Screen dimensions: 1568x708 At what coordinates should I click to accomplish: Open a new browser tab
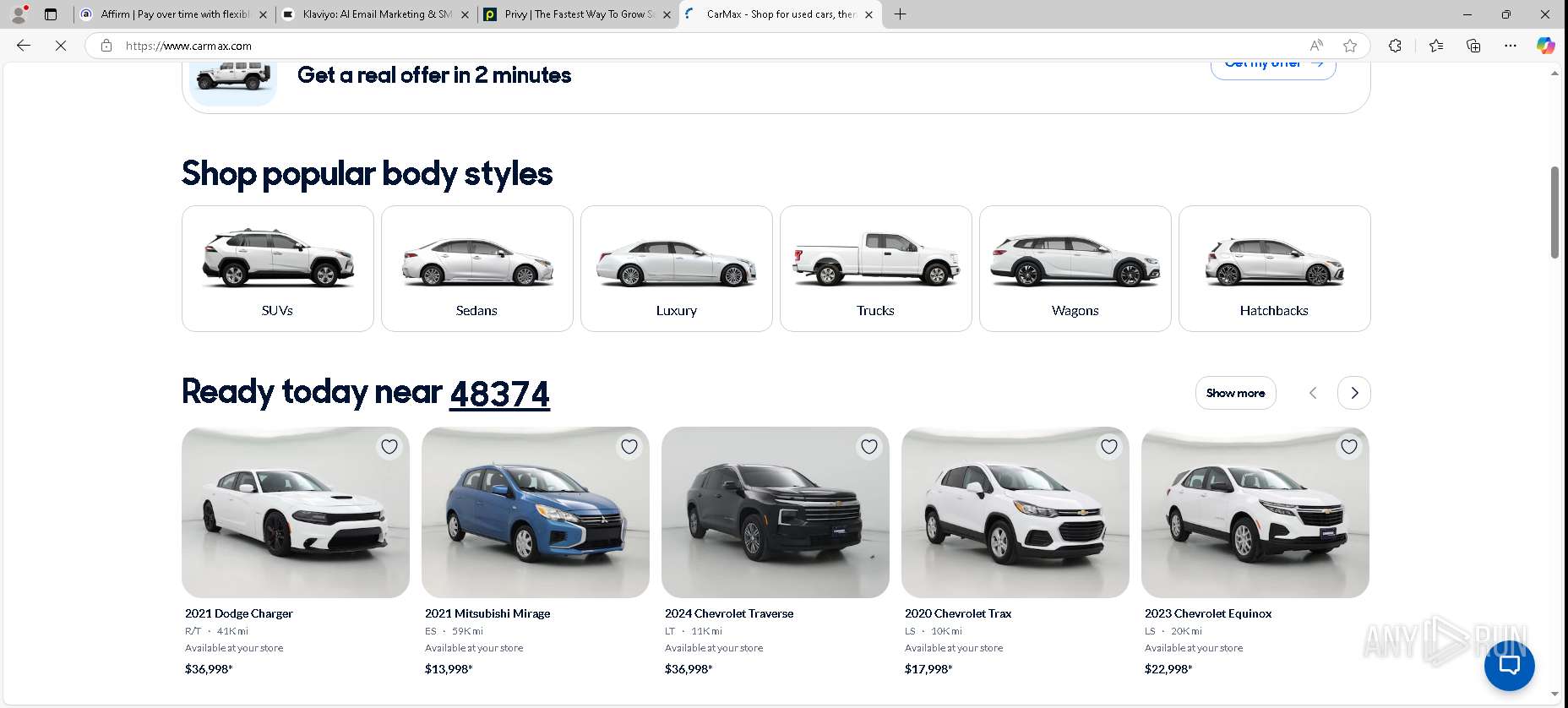[901, 14]
